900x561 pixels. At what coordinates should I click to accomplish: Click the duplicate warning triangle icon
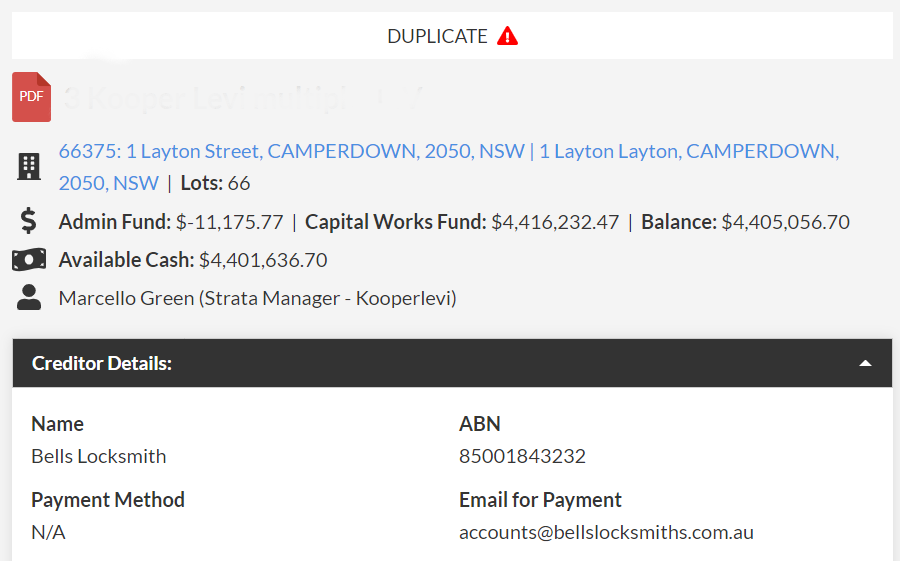tap(508, 37)
